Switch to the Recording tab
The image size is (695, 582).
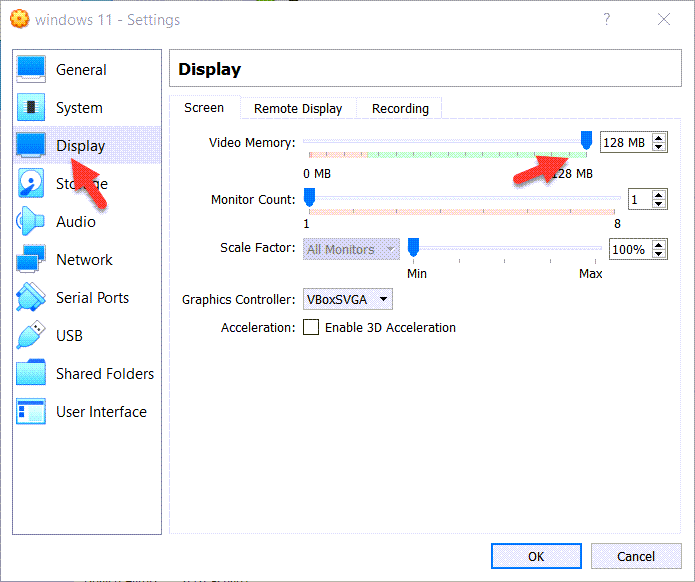(400, 108)
